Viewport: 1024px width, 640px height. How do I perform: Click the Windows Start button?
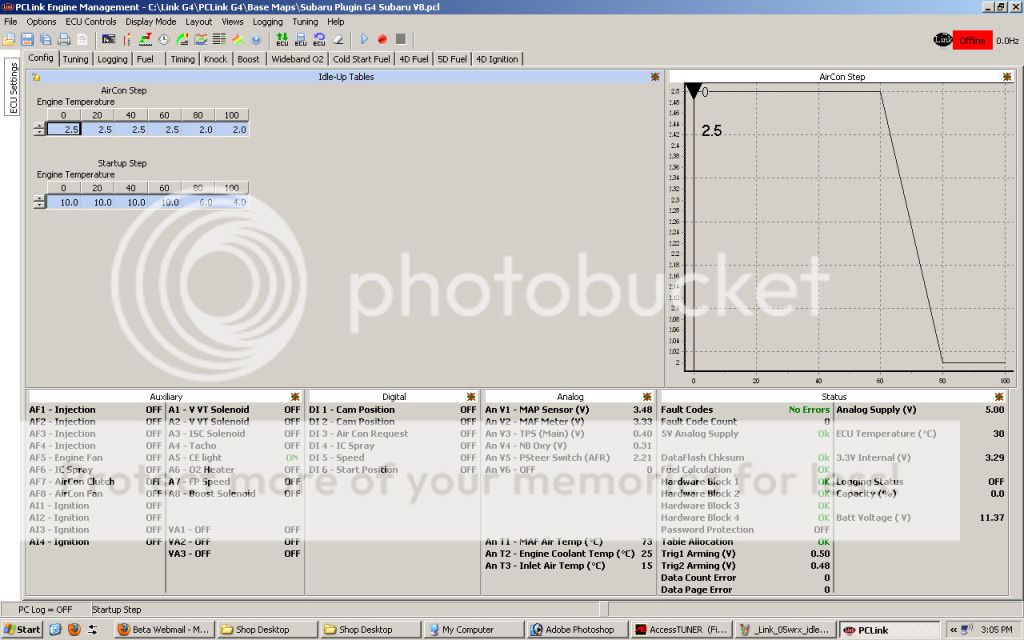click(22, 630)
